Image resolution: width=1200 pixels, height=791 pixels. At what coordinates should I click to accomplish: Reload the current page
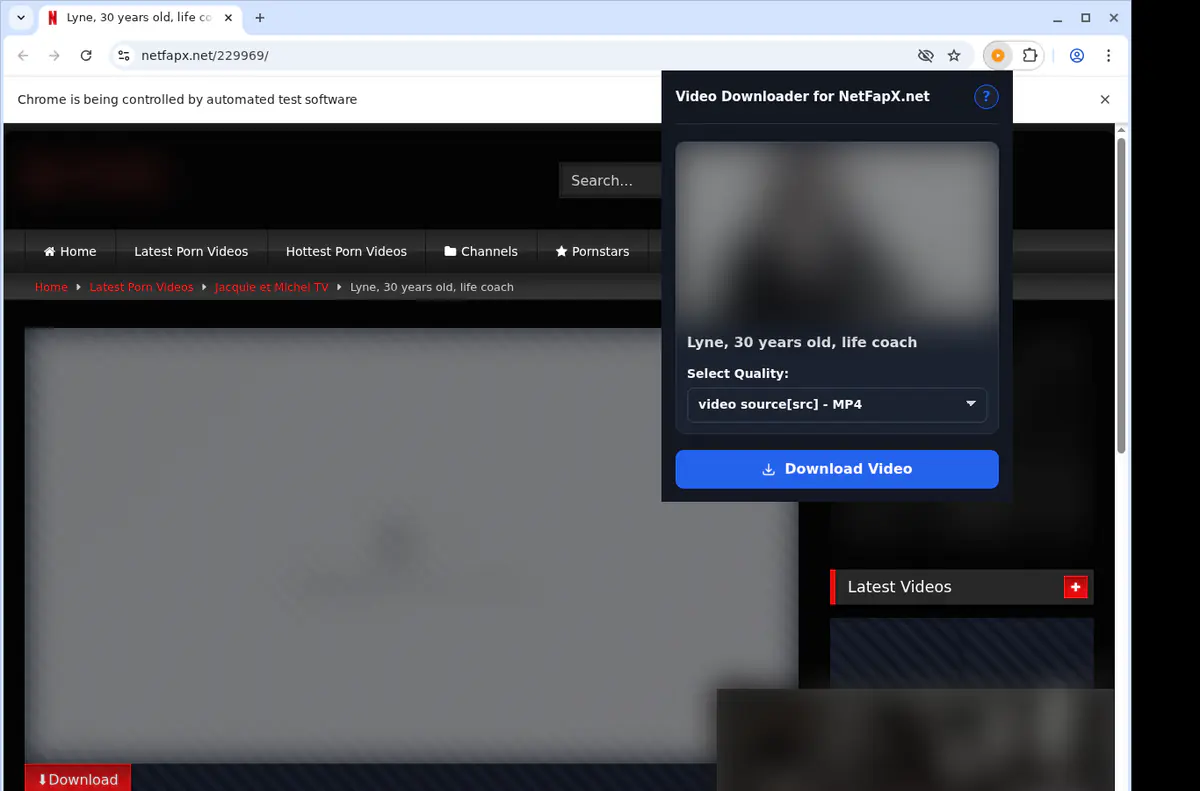click(x=87, y=56)
